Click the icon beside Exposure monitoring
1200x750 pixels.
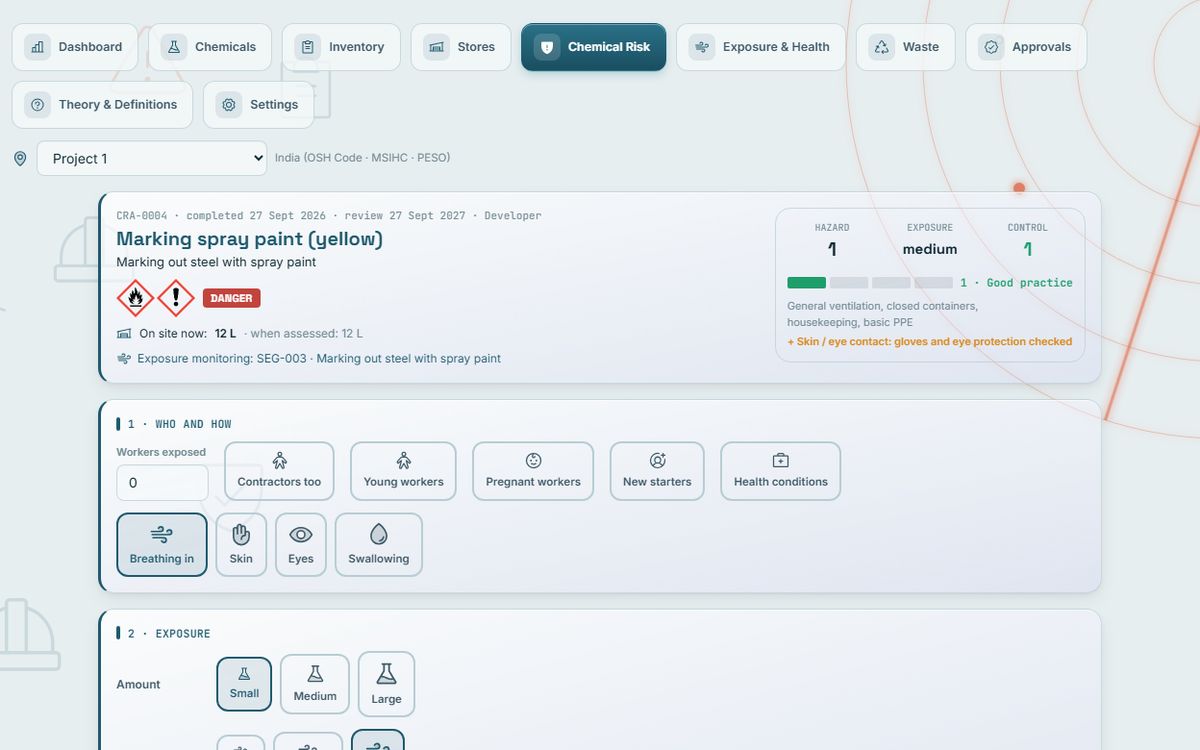[x=125, y=359]
